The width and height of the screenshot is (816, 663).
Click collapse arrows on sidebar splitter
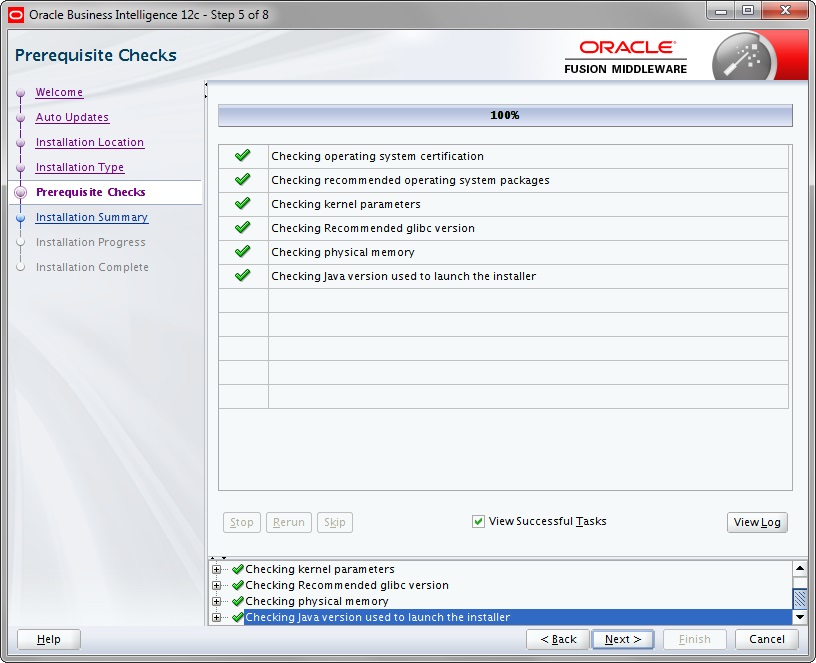[x=206, y=90]
